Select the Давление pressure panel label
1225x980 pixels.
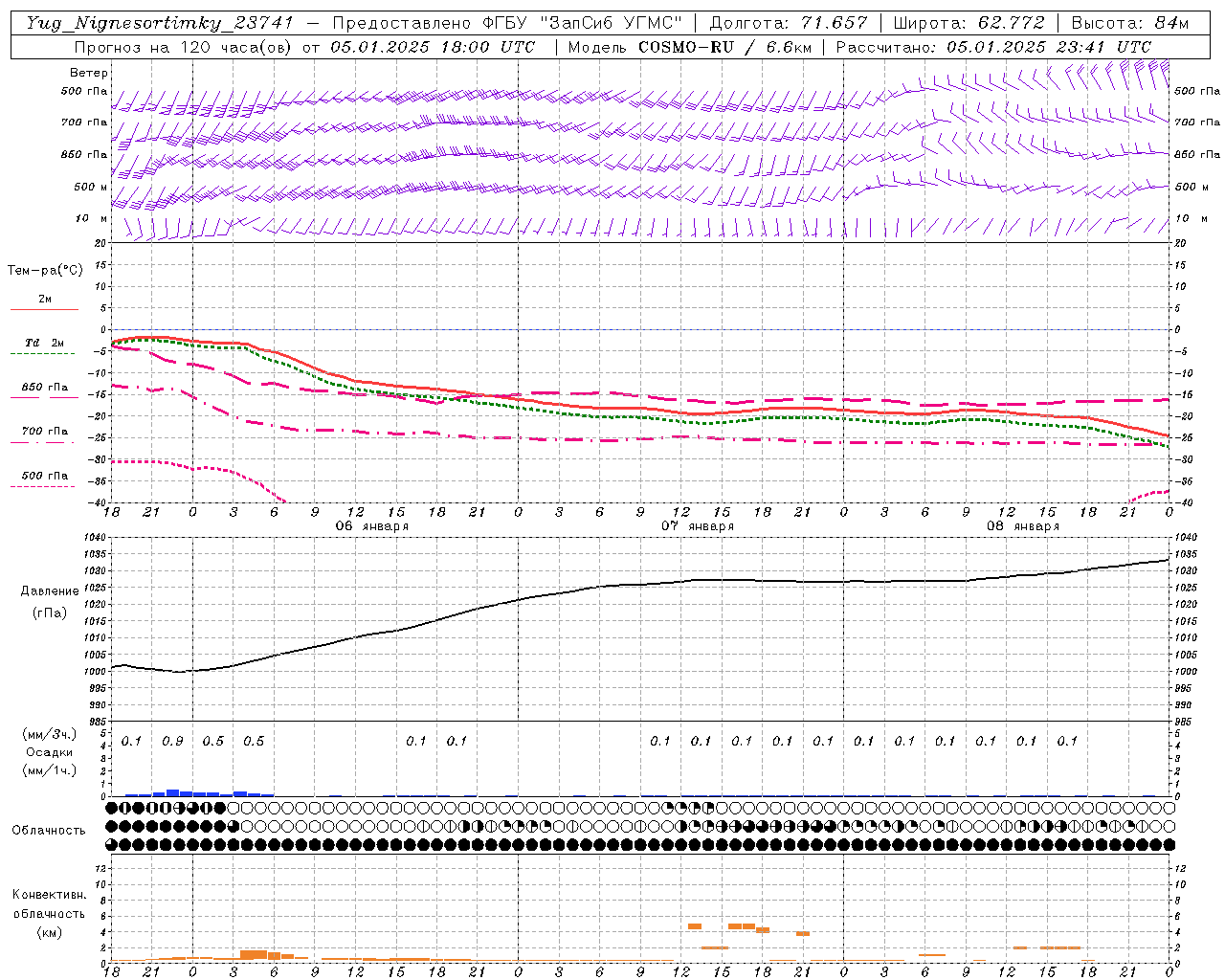click(x=50, y=591)
